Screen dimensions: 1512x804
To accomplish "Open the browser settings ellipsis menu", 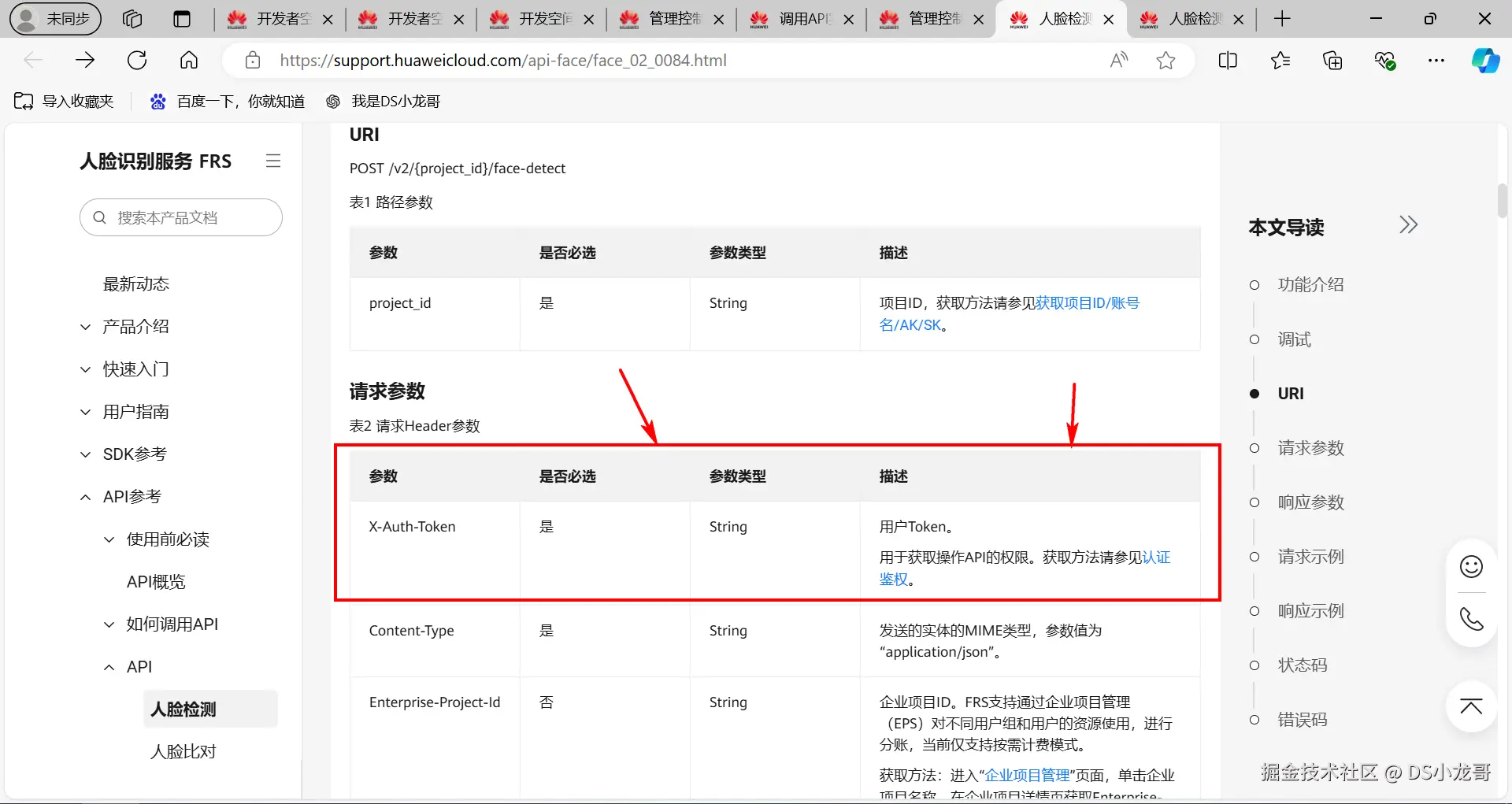I will pyautogui.click(x=1436, y=60).
